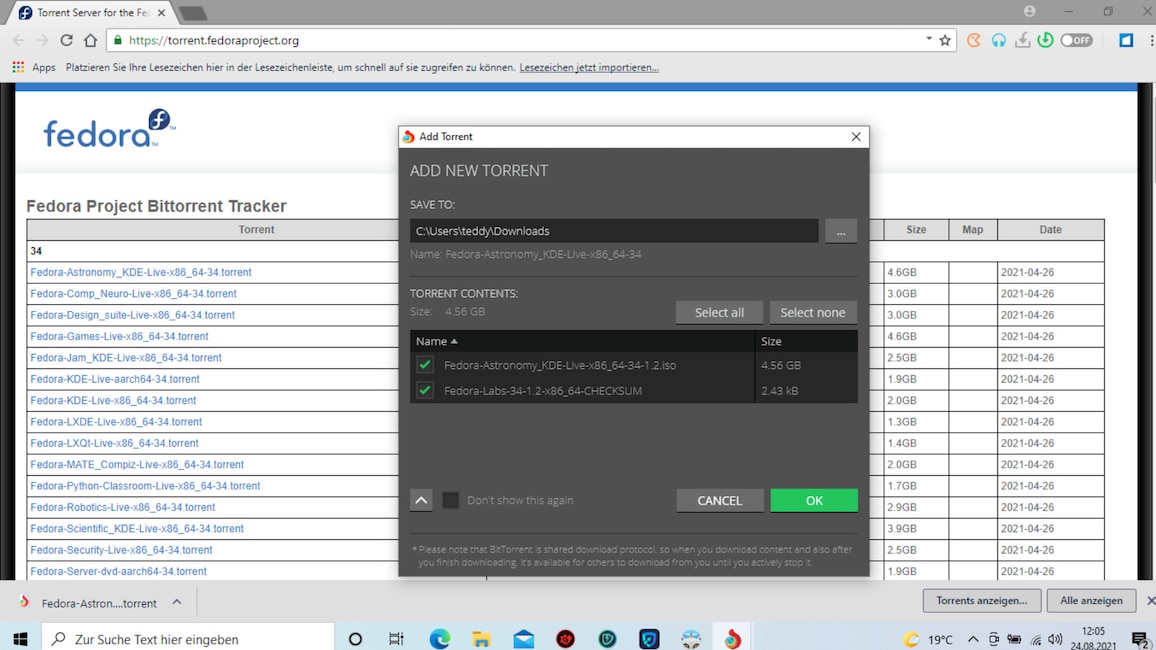
Task: Click Select all in the torrent dialog
Action: (x=719, y=312)
